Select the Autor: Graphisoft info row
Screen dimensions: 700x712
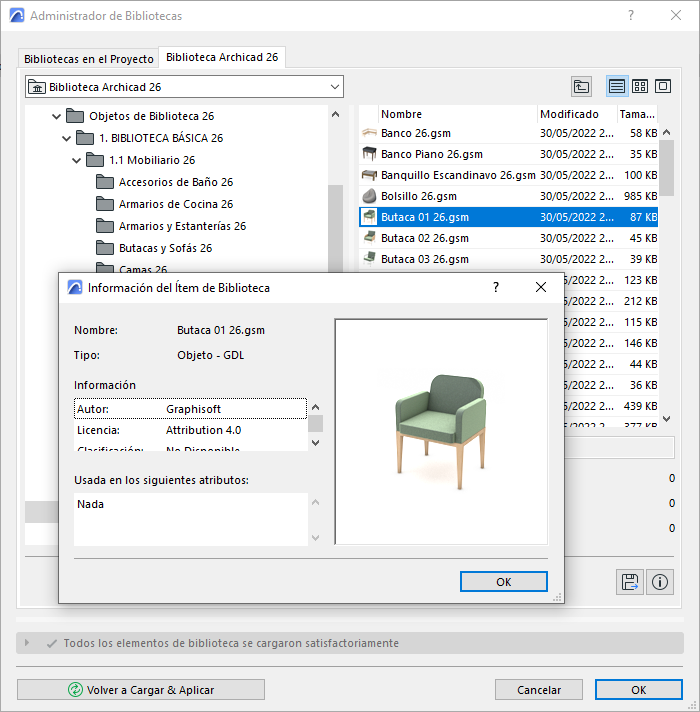coord(191,409)
